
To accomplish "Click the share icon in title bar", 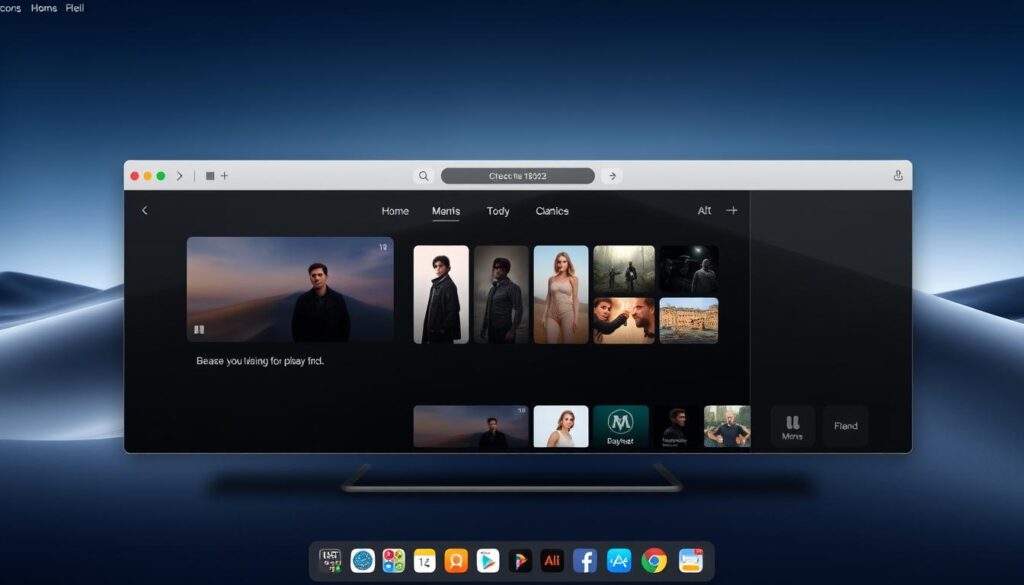I will (x=898, y=176).
